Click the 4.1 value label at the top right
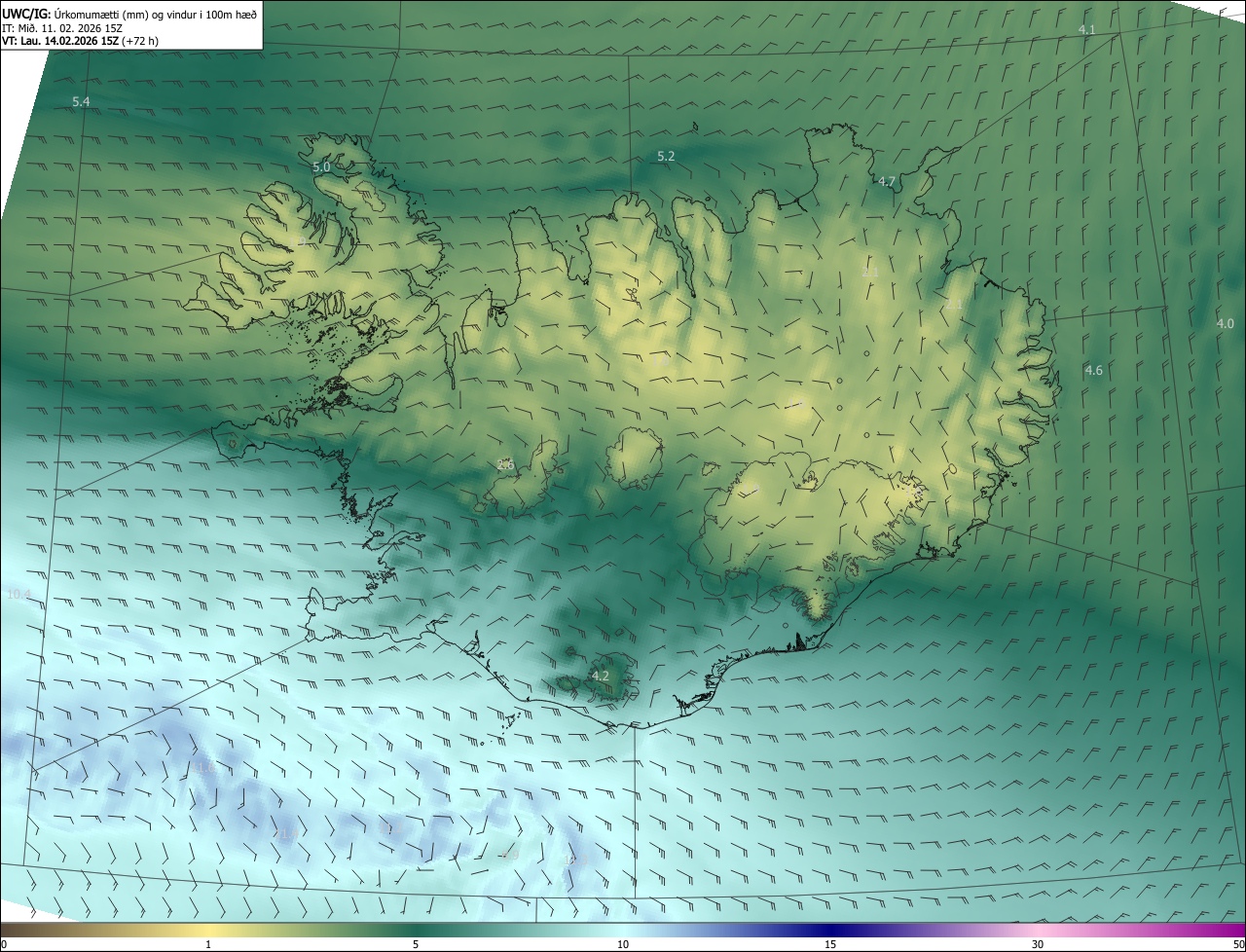Screen dimensions: 1246x952 (x=1086, y=29)
